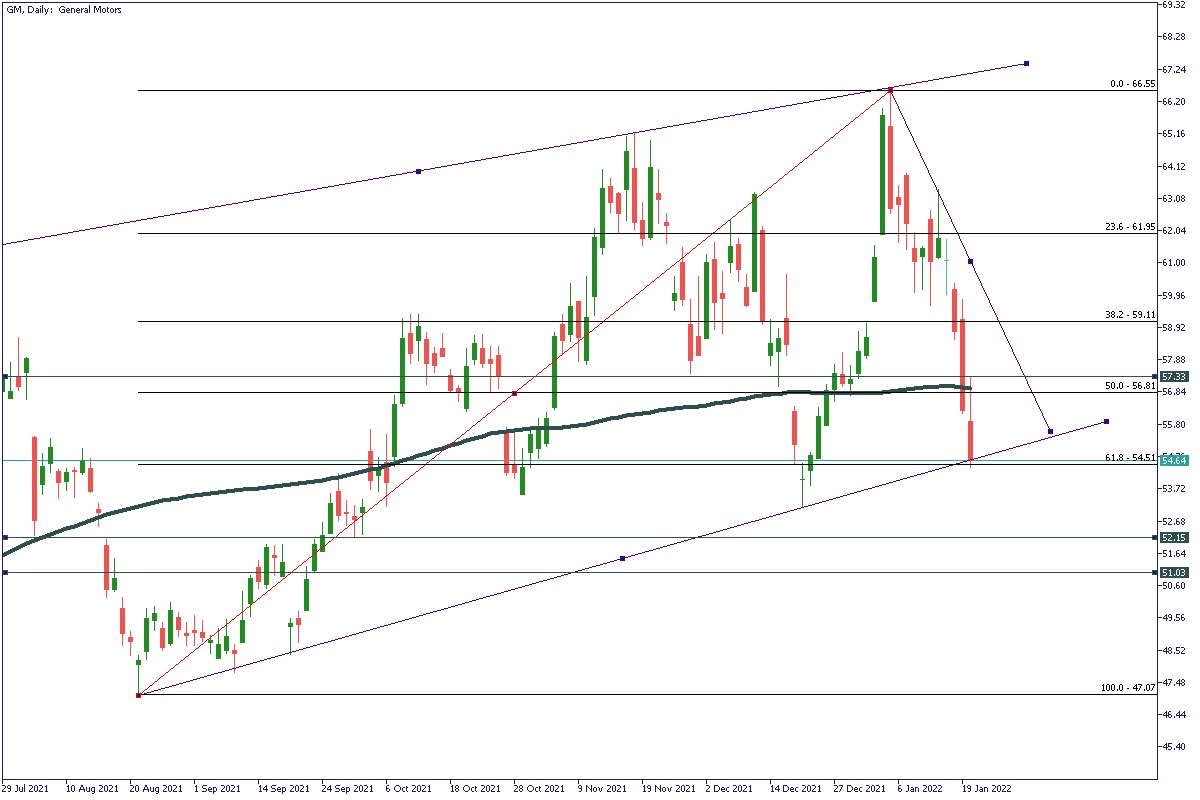Select the upper channel trendline's far-right end handle
Image resolution: width=1200 pixels, height=800 pixels.
tap(1027, 64)
